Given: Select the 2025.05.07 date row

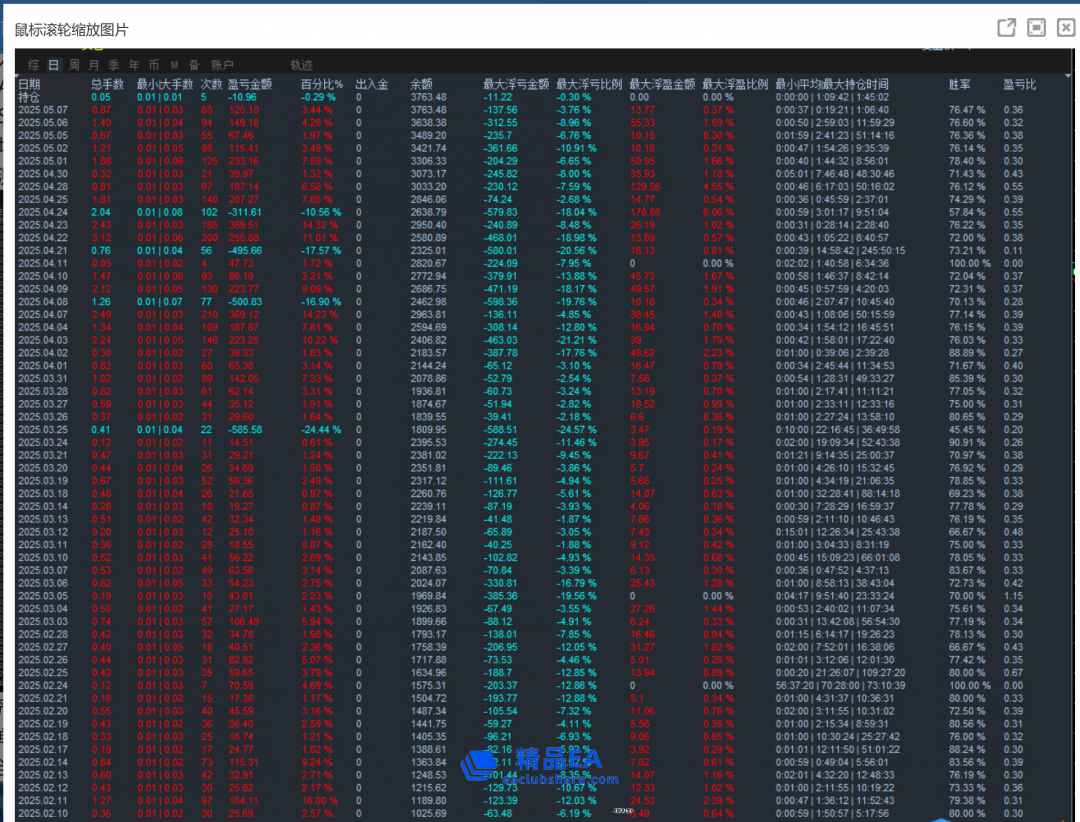Looking at the screenshot, I should 42,110.
